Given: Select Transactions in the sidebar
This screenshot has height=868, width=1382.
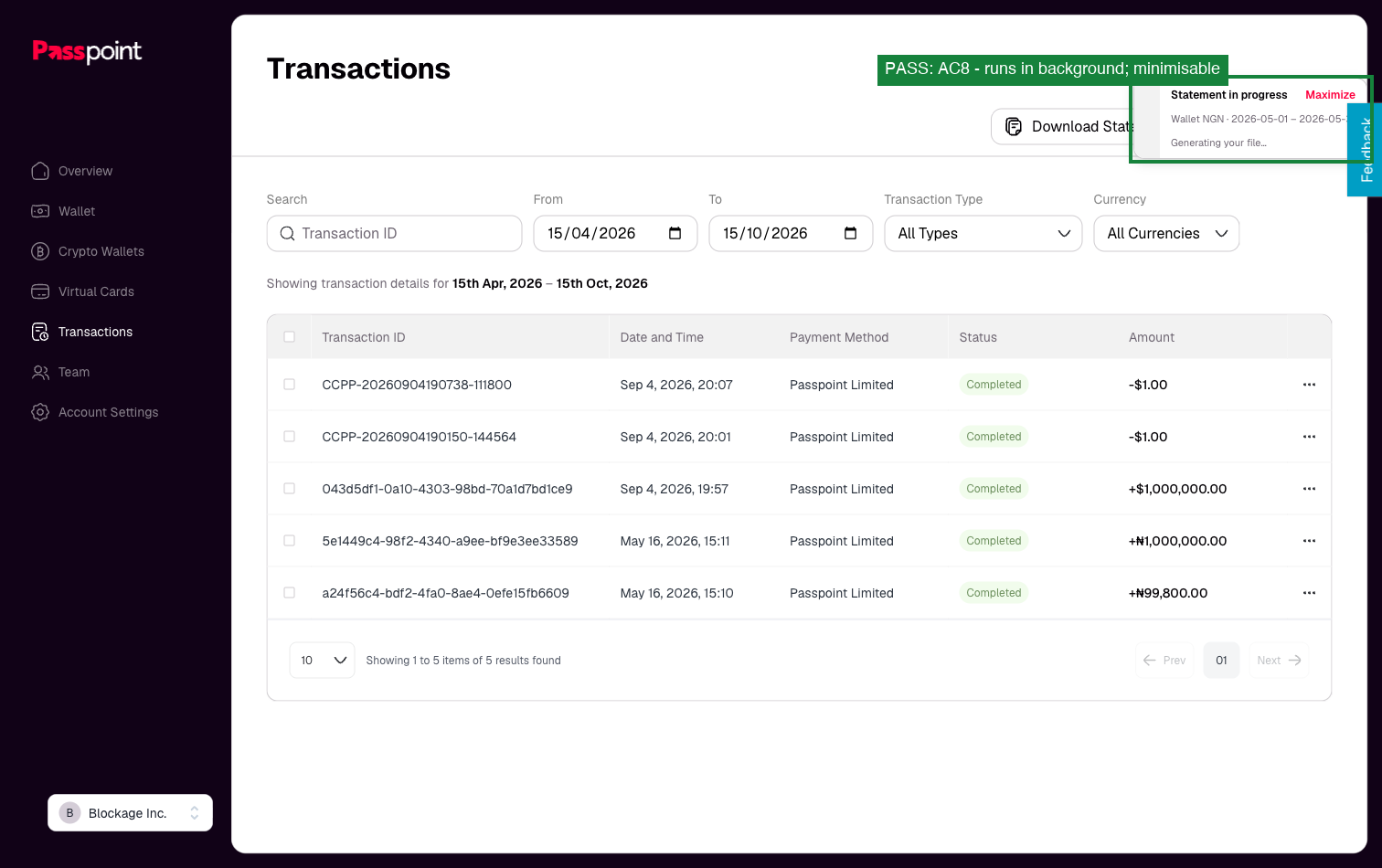Looking at the screenshot, I should 82,332.
